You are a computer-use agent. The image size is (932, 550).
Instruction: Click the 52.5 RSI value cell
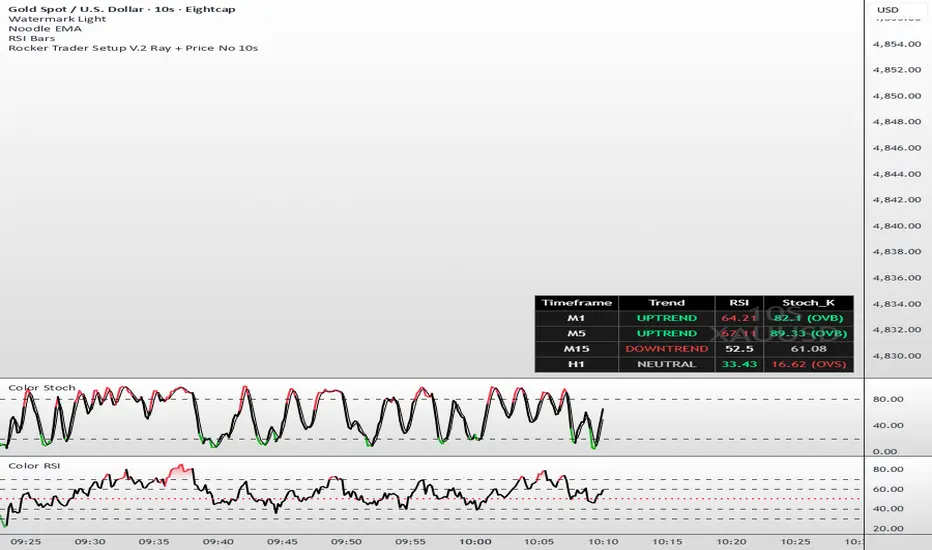tap(739, 349)
